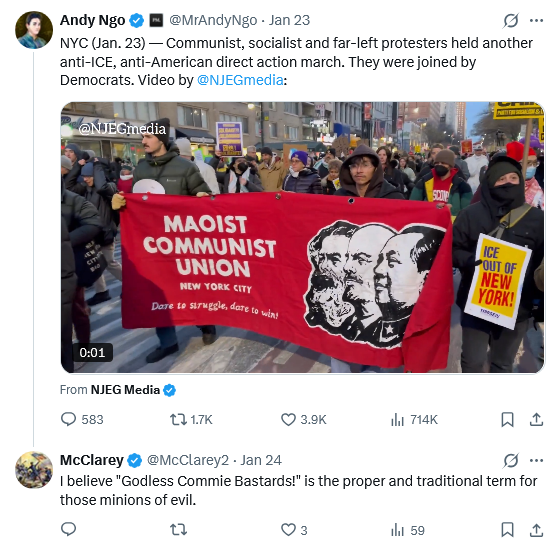Reply to McClarey's comment

click(x=68, y=529)
